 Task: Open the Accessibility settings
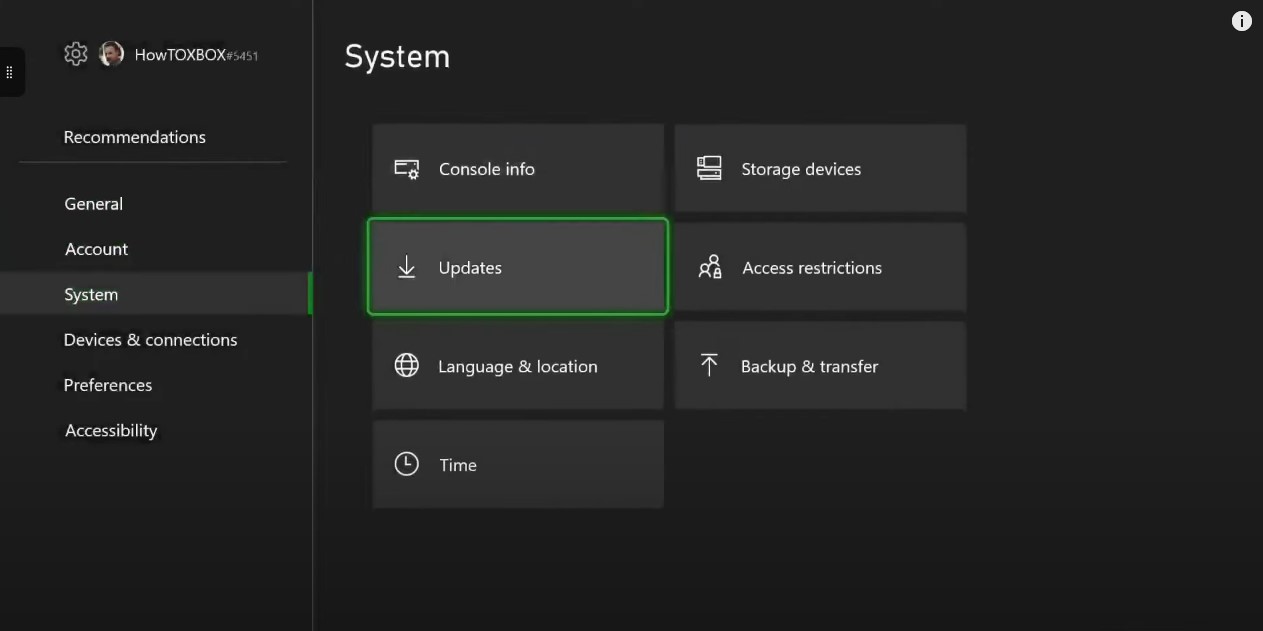click(111, 430)
